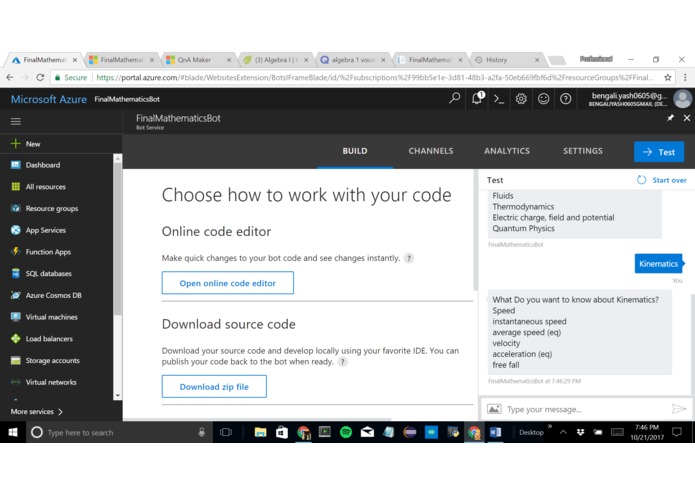Open Azure portal search magnifier
The image size is (695, 494).
click(454, 98)
